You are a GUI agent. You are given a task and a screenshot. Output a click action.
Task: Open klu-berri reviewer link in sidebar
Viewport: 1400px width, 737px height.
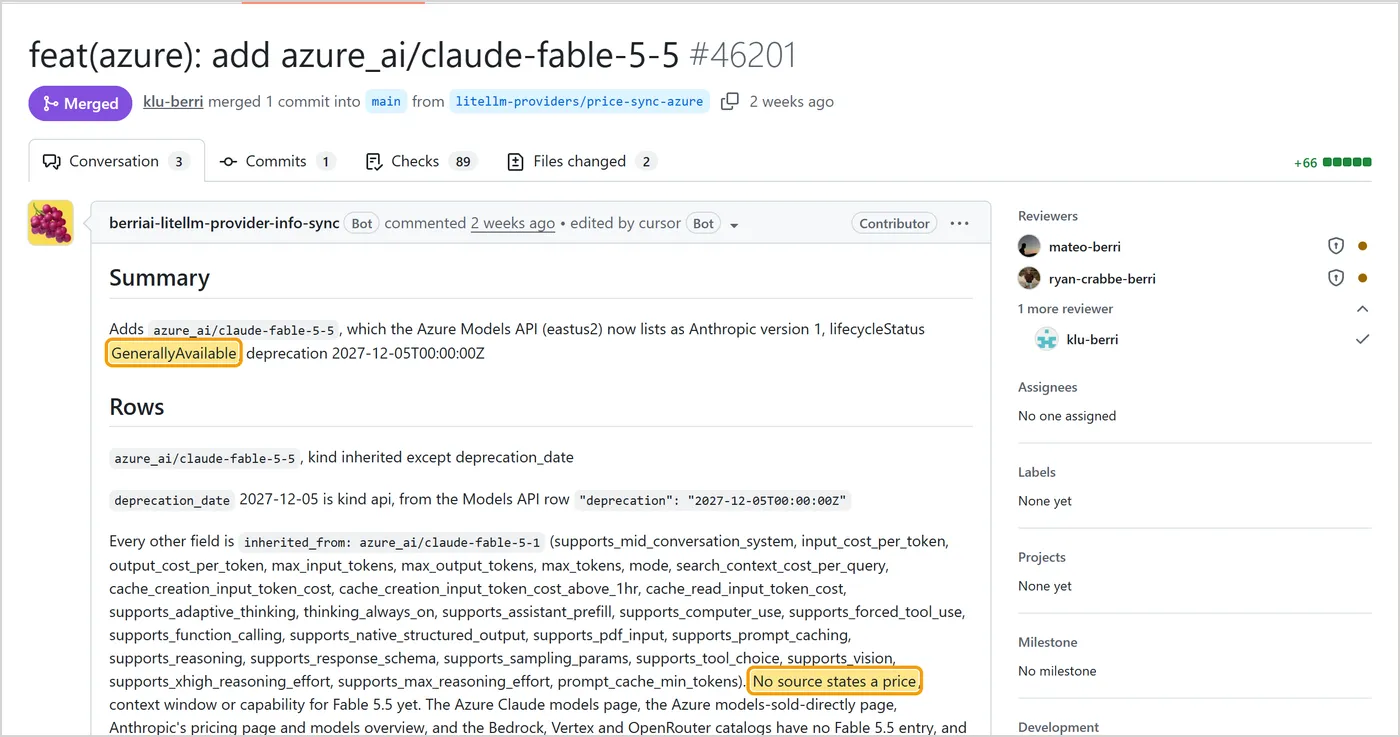pyautogui.click(x=1092, y=340)
